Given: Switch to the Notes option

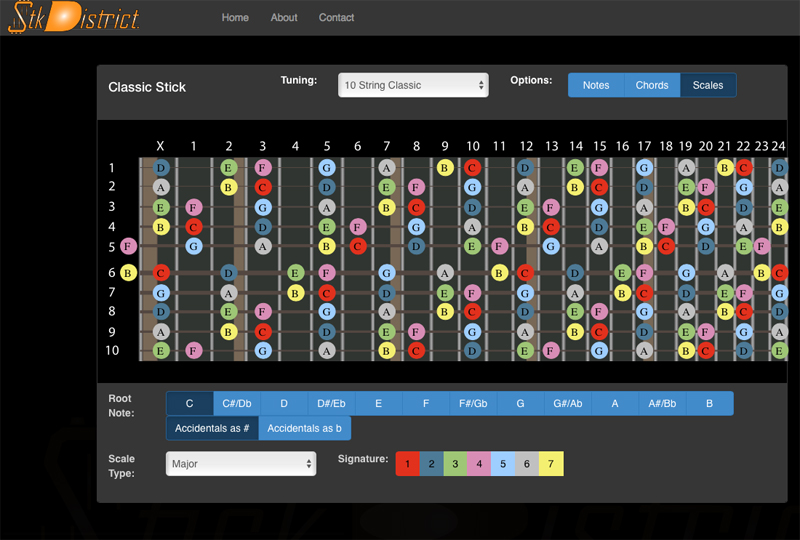Looking at the screenshot, I should (x=596, y=86).
